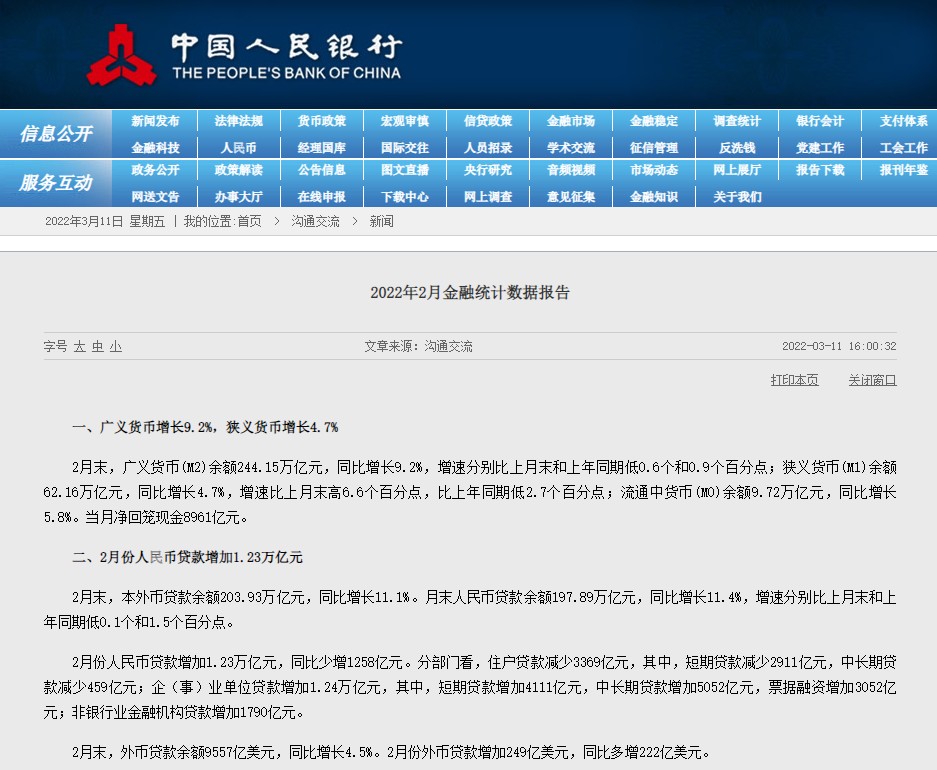Go to 调查统计 page

click(737, 121)
